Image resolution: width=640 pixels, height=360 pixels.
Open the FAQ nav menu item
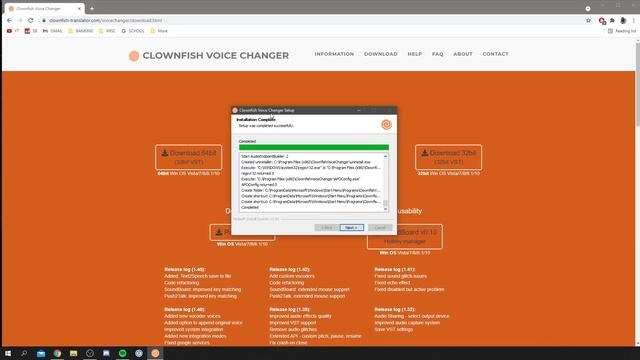coord(438,54)
